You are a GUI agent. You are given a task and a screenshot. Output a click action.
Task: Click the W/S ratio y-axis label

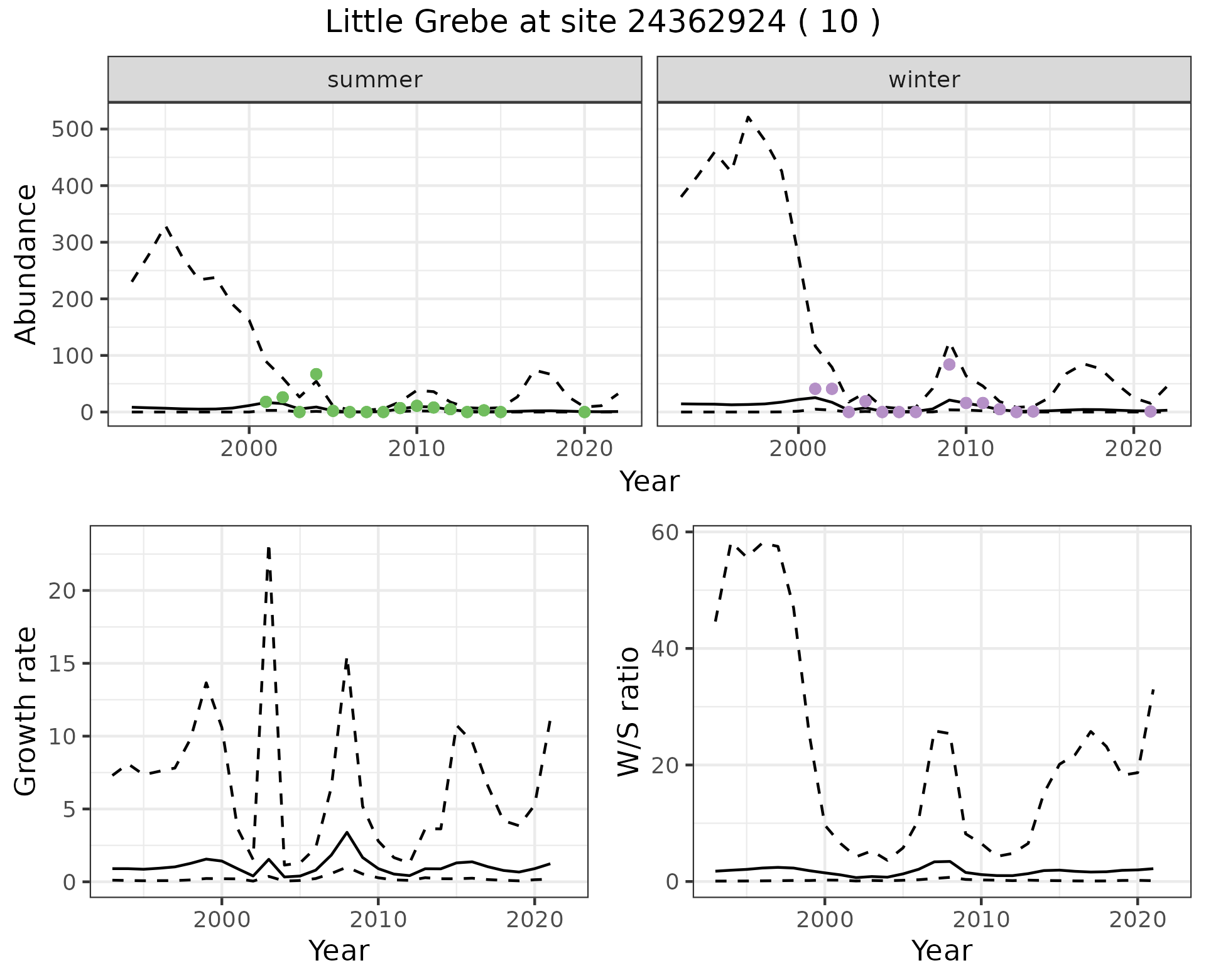pyautogui.click(x=628, y=711)
